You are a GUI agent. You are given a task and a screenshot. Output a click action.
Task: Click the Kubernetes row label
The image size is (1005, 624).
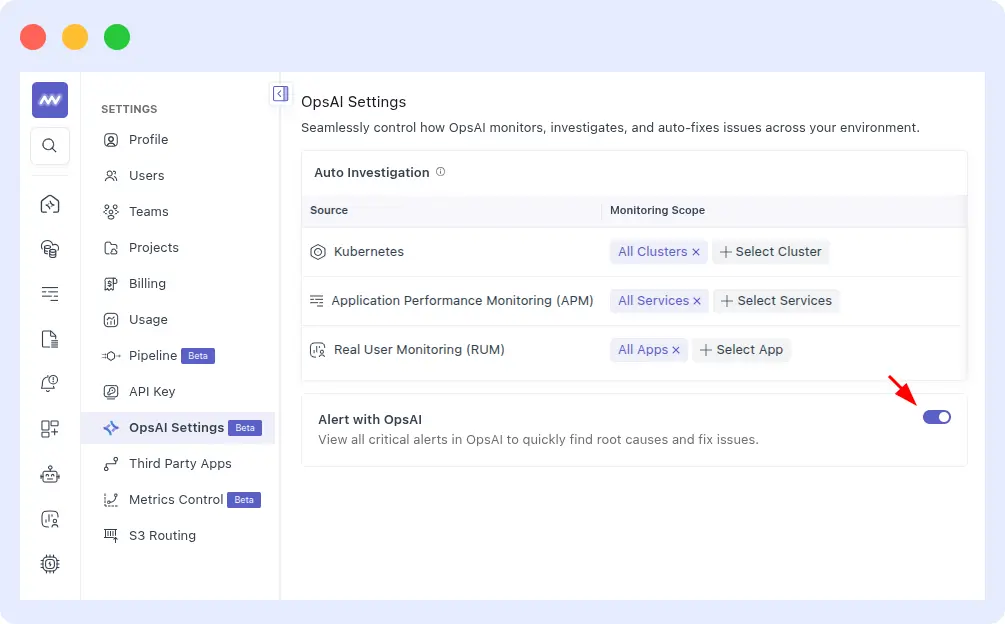[369, 252]
